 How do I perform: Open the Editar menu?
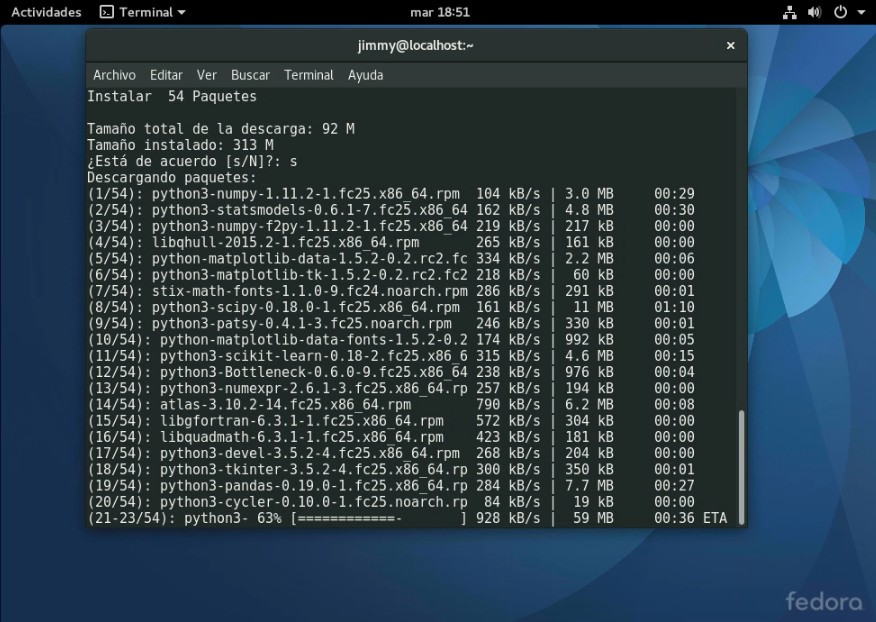coord(166,75)
